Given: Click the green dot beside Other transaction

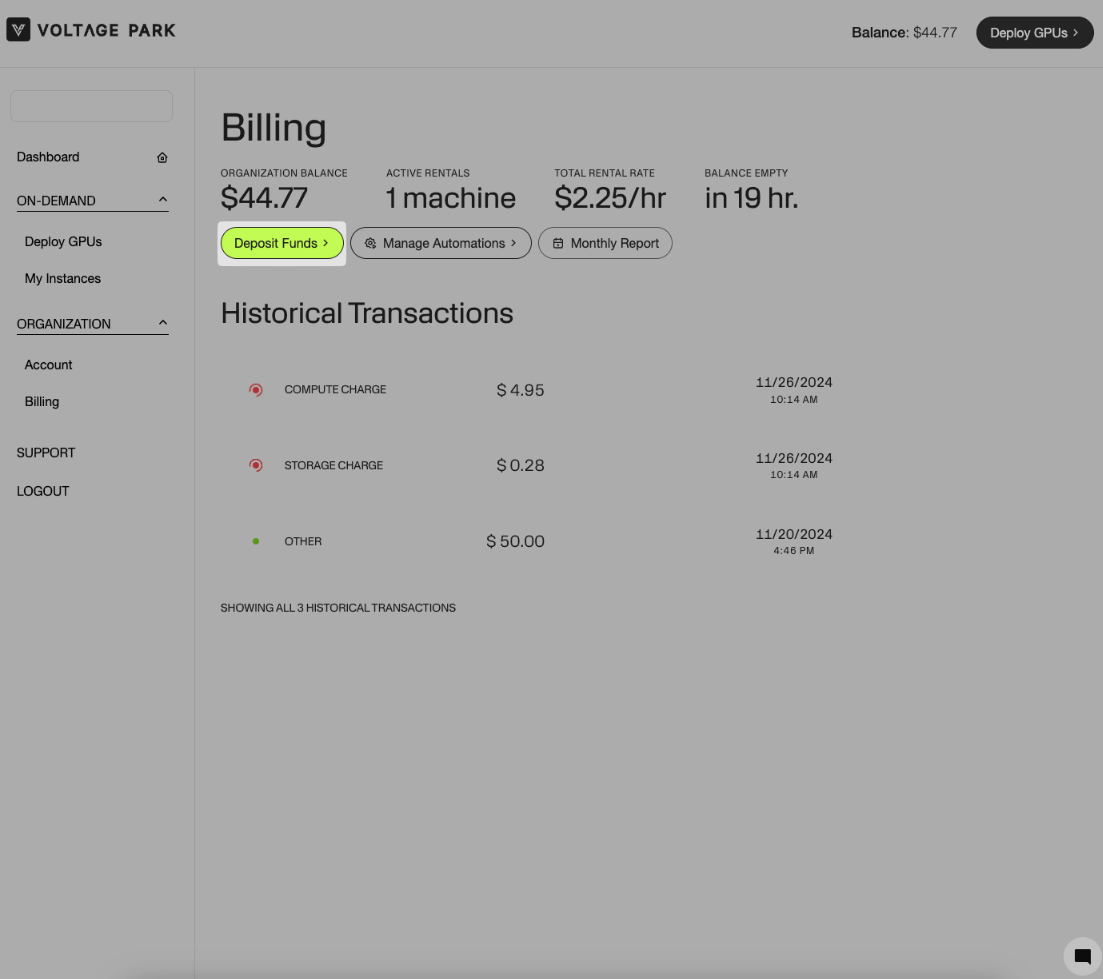Looking at the screenshot, I should tap(256, 542).
